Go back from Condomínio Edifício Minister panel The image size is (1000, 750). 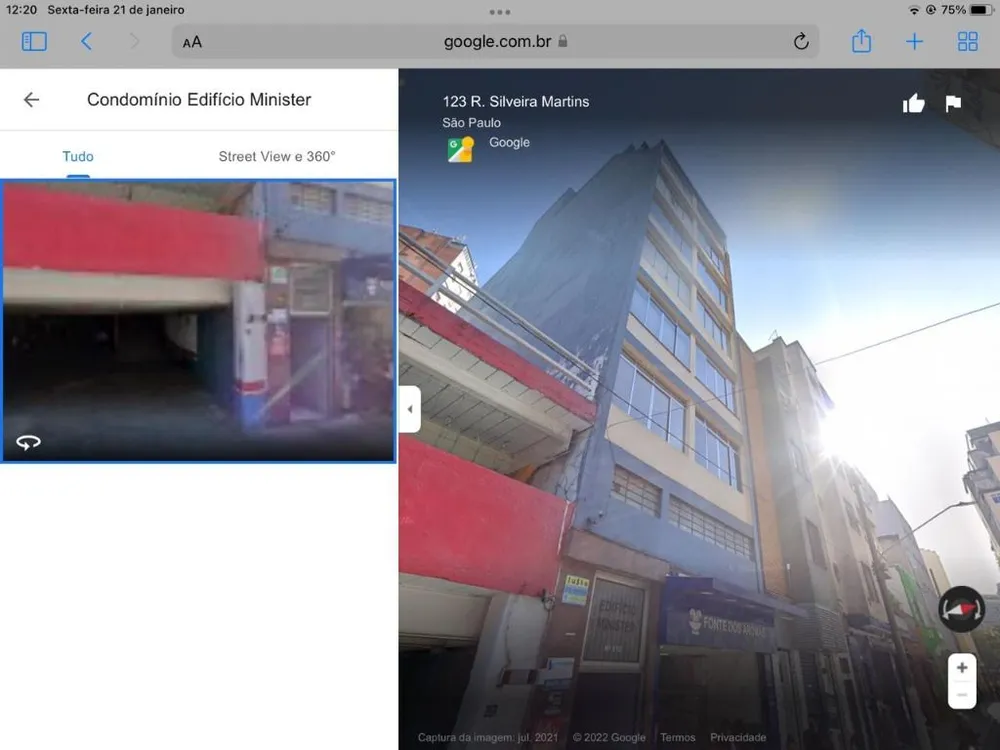(31, 99)
